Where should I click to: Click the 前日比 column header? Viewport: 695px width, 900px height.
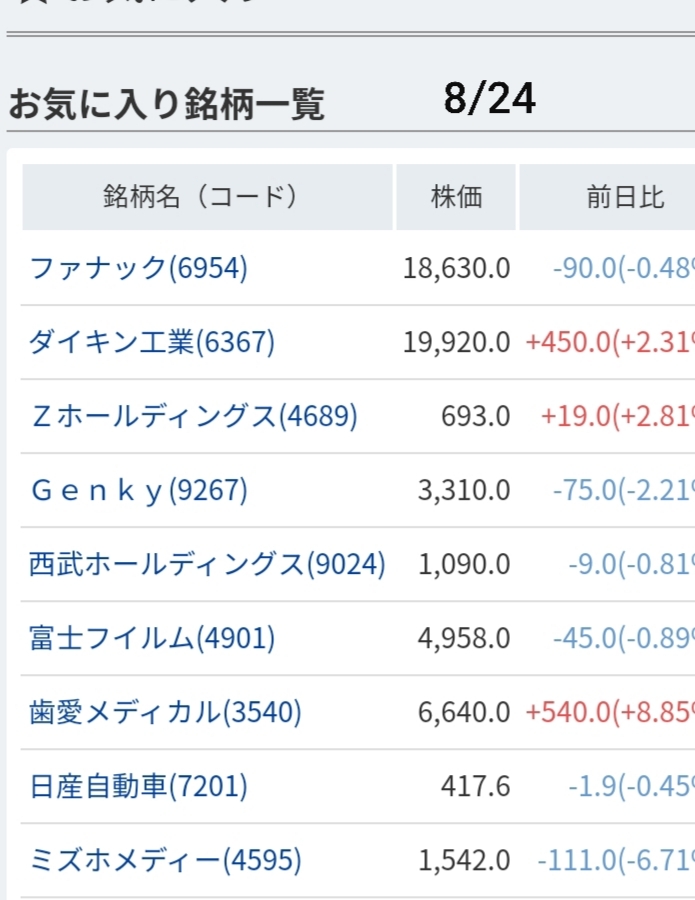pyautogui.click(x=625, y=197)
